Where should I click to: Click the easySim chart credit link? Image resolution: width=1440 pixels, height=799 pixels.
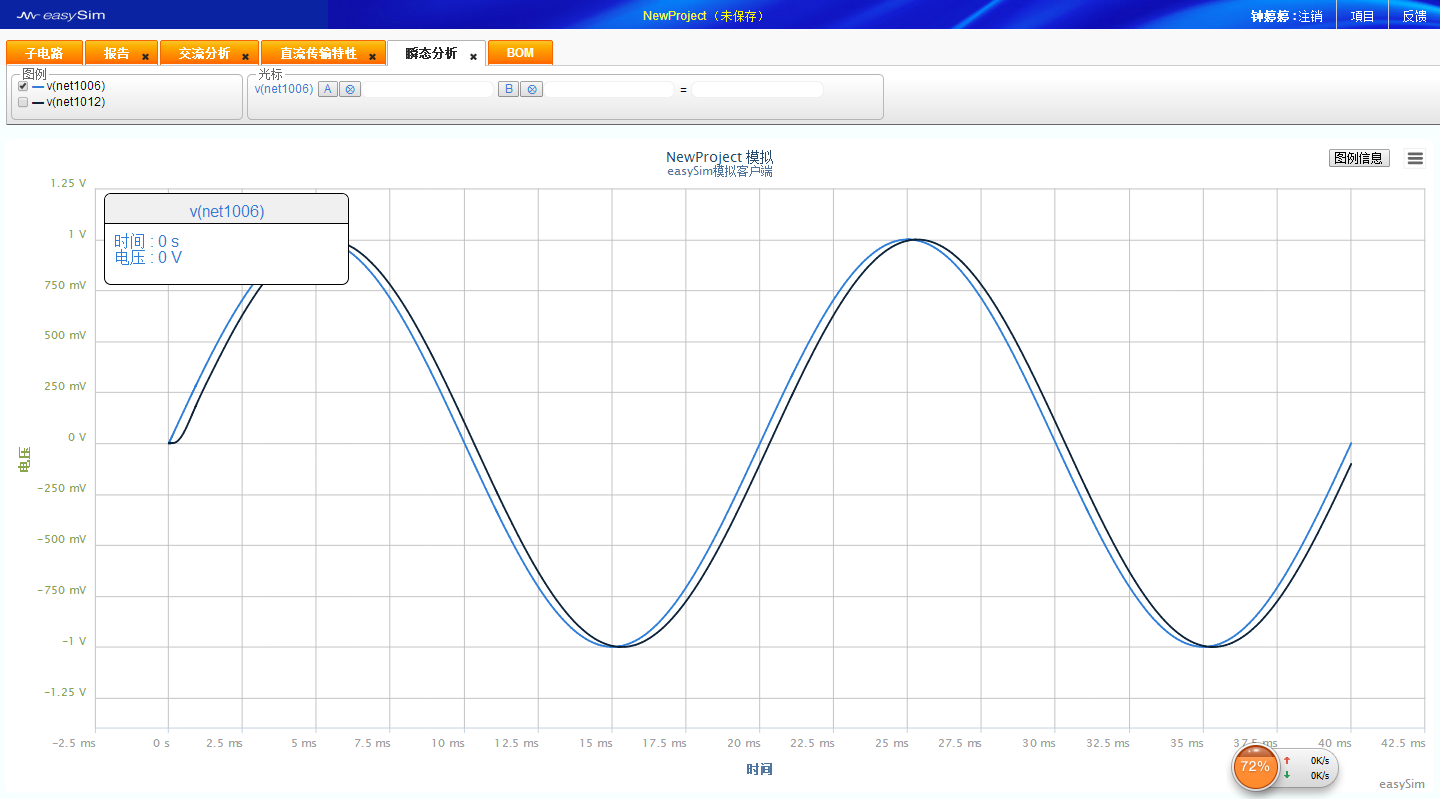(x=1402, y=784)
